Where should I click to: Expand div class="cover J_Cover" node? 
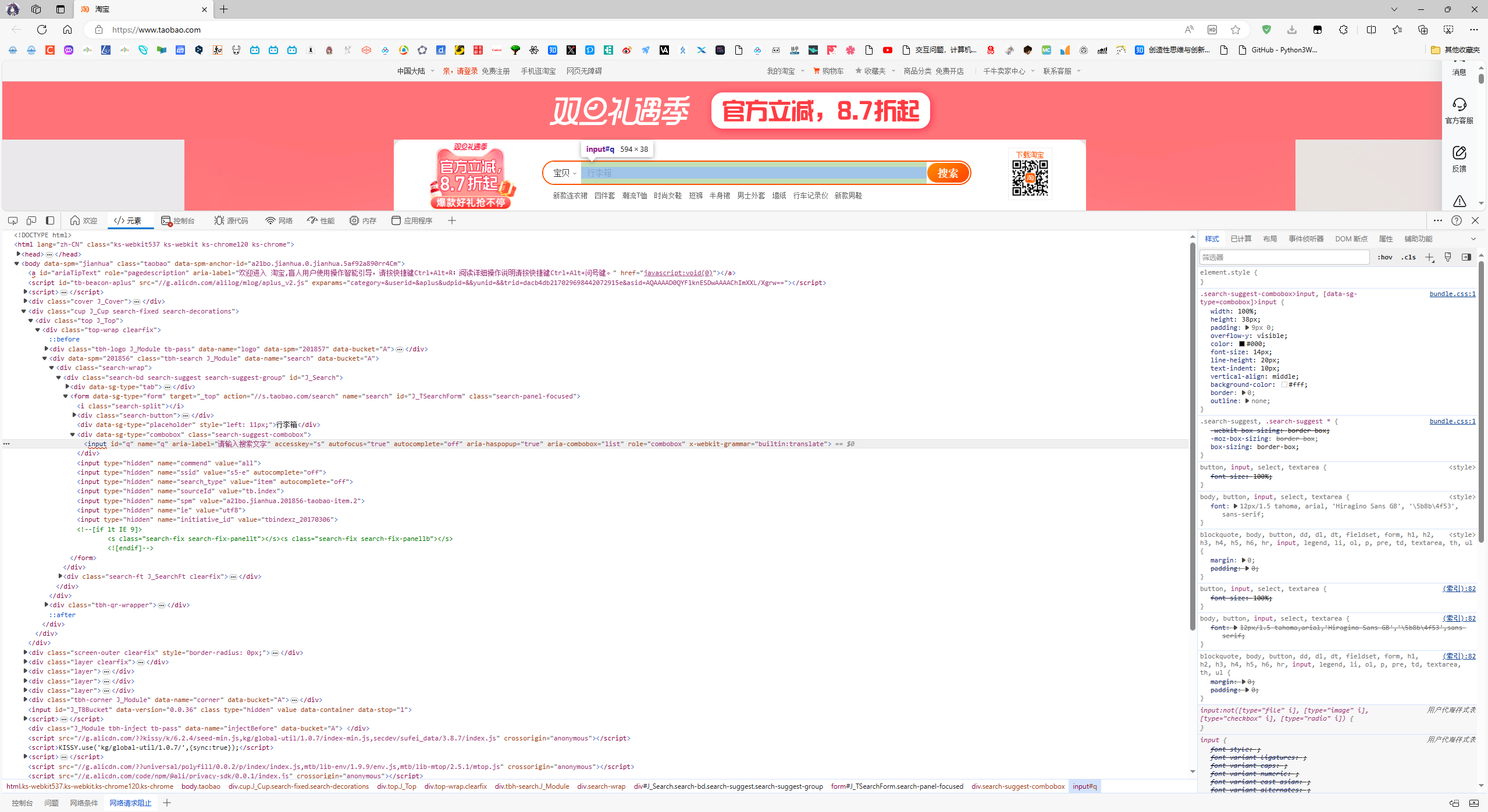tap(25, 301)
